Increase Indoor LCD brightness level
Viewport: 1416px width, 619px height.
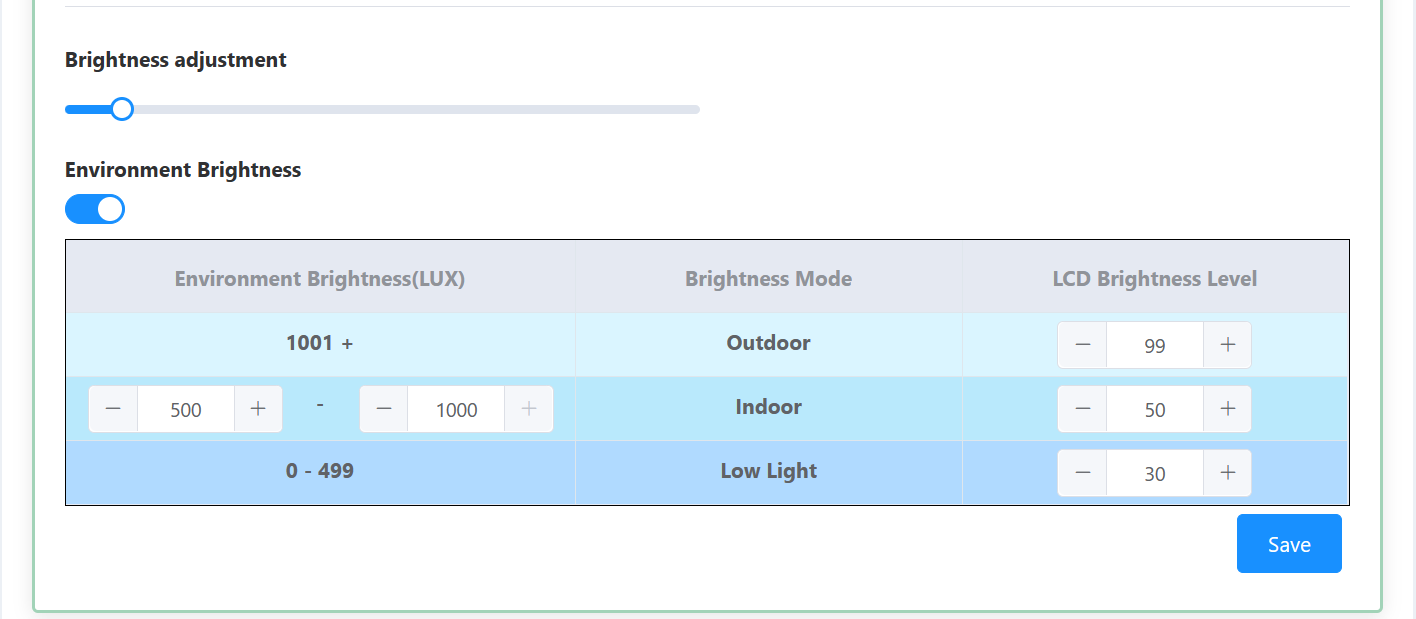click(x=1228, y=409)
